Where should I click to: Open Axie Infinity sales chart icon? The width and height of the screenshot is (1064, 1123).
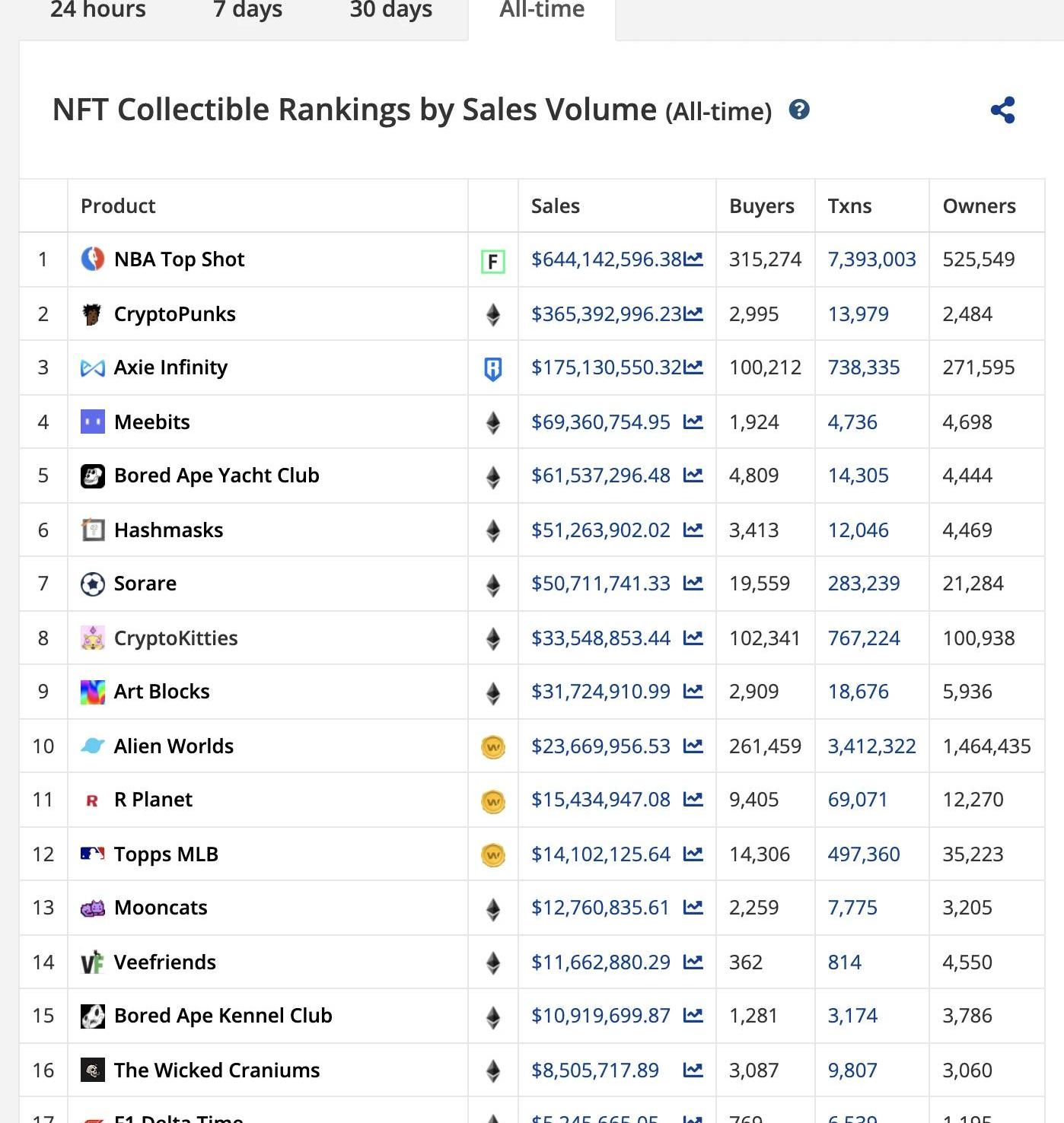[693, 367]
